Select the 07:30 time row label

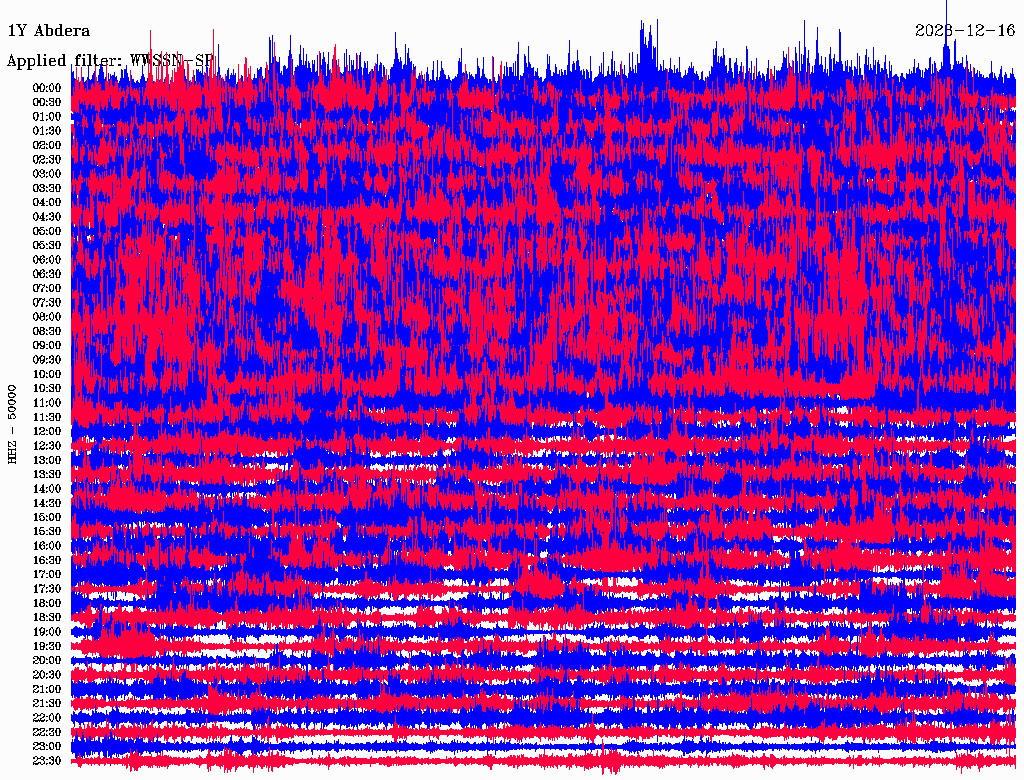coord(47,303)
